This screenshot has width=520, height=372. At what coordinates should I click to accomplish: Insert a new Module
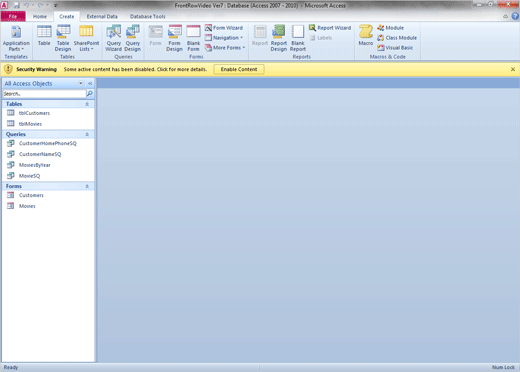click(390, 28)
